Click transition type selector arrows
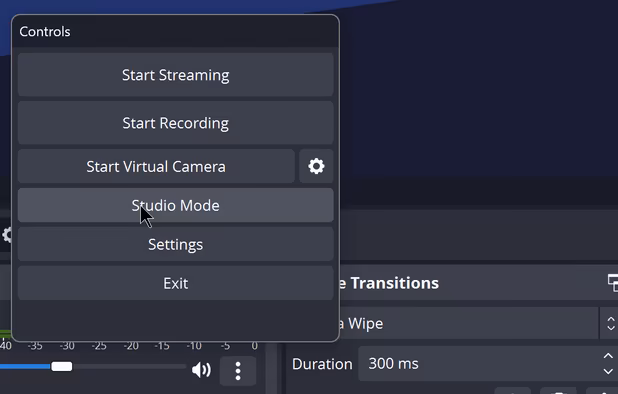 610,323
